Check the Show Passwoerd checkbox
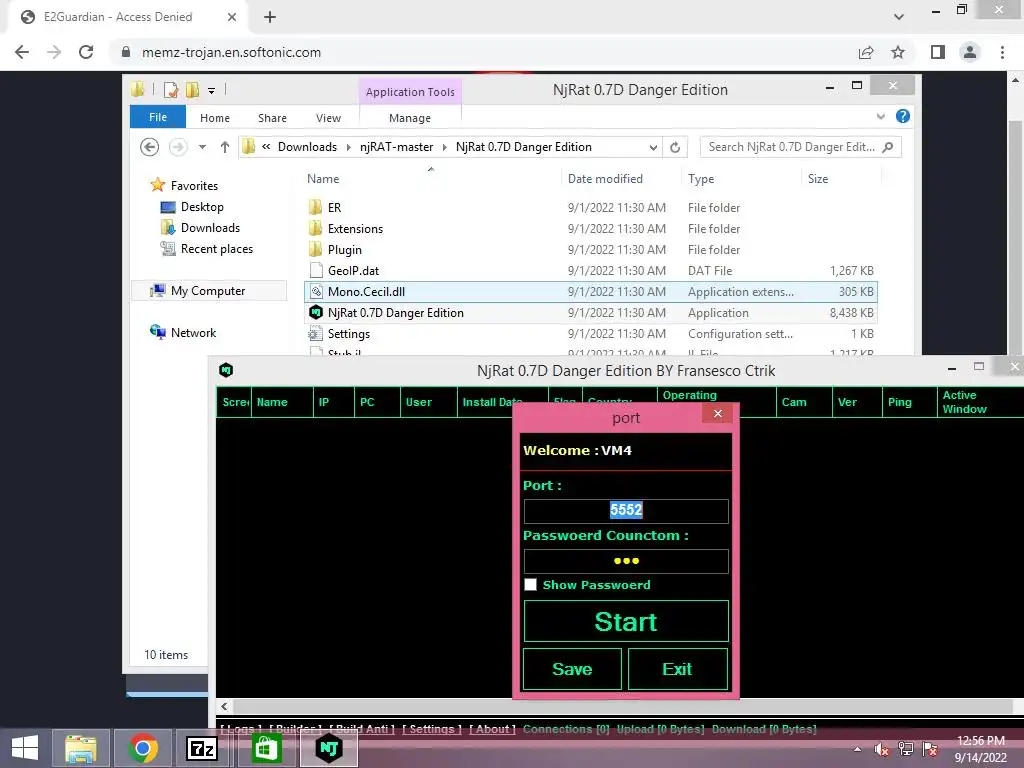Viewport: 1024px width, 768px height. coord(530,585)
